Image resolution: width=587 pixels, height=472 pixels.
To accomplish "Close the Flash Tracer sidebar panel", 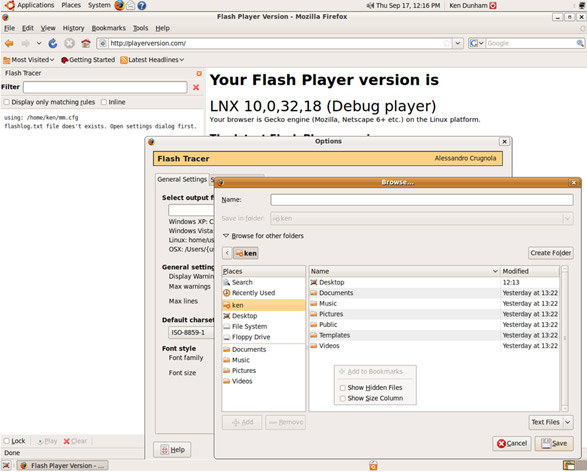I will pyautogui.click(x=199, y=73).
